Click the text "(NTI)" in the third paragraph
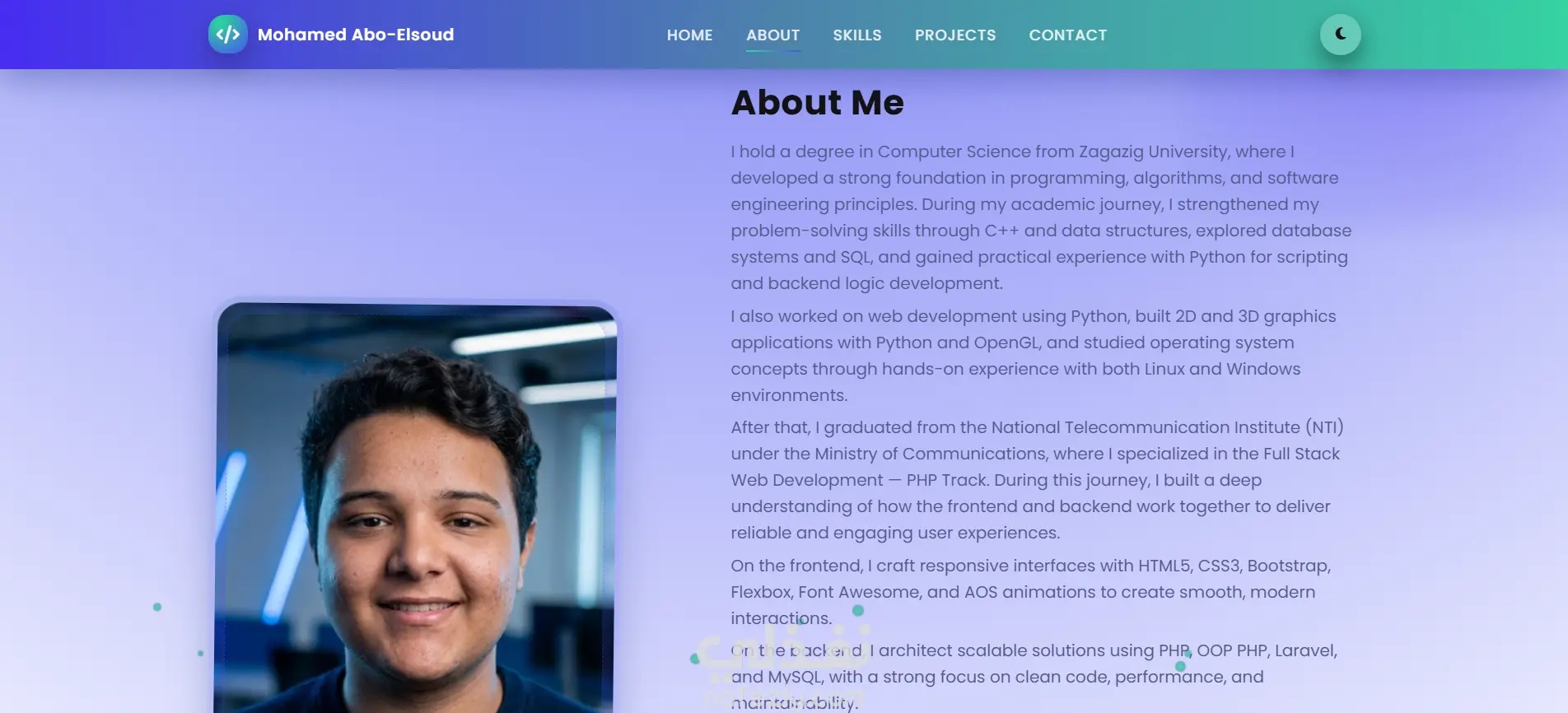This screenshot has width=1568, height=713. (x=1324, y=427)
